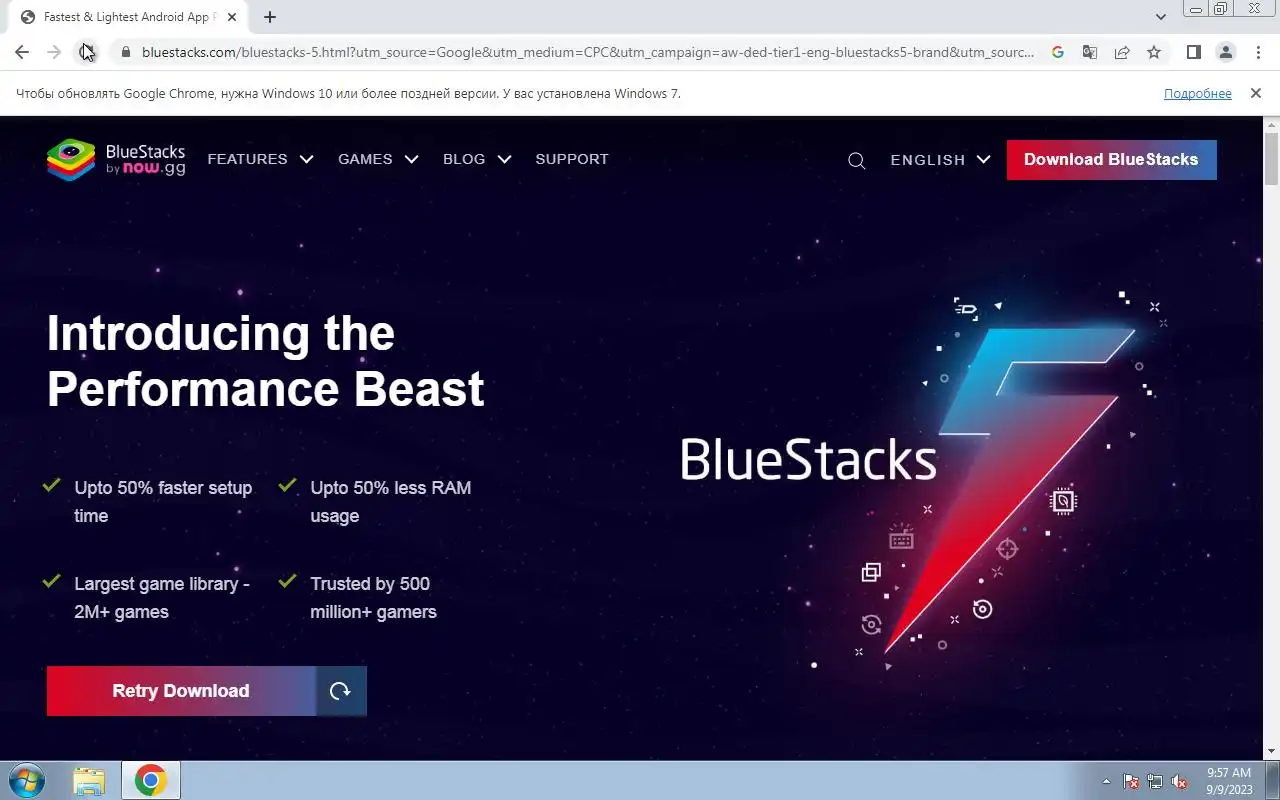The height and width of the screenshot is (800, 1280).
Task: Click the retry circular arrow icon
Action: tap(341, 691)
